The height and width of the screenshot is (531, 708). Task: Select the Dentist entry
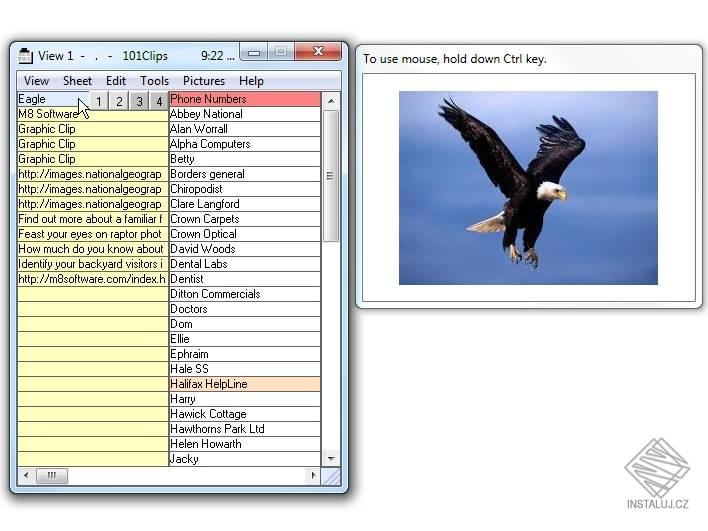(245, 279)
